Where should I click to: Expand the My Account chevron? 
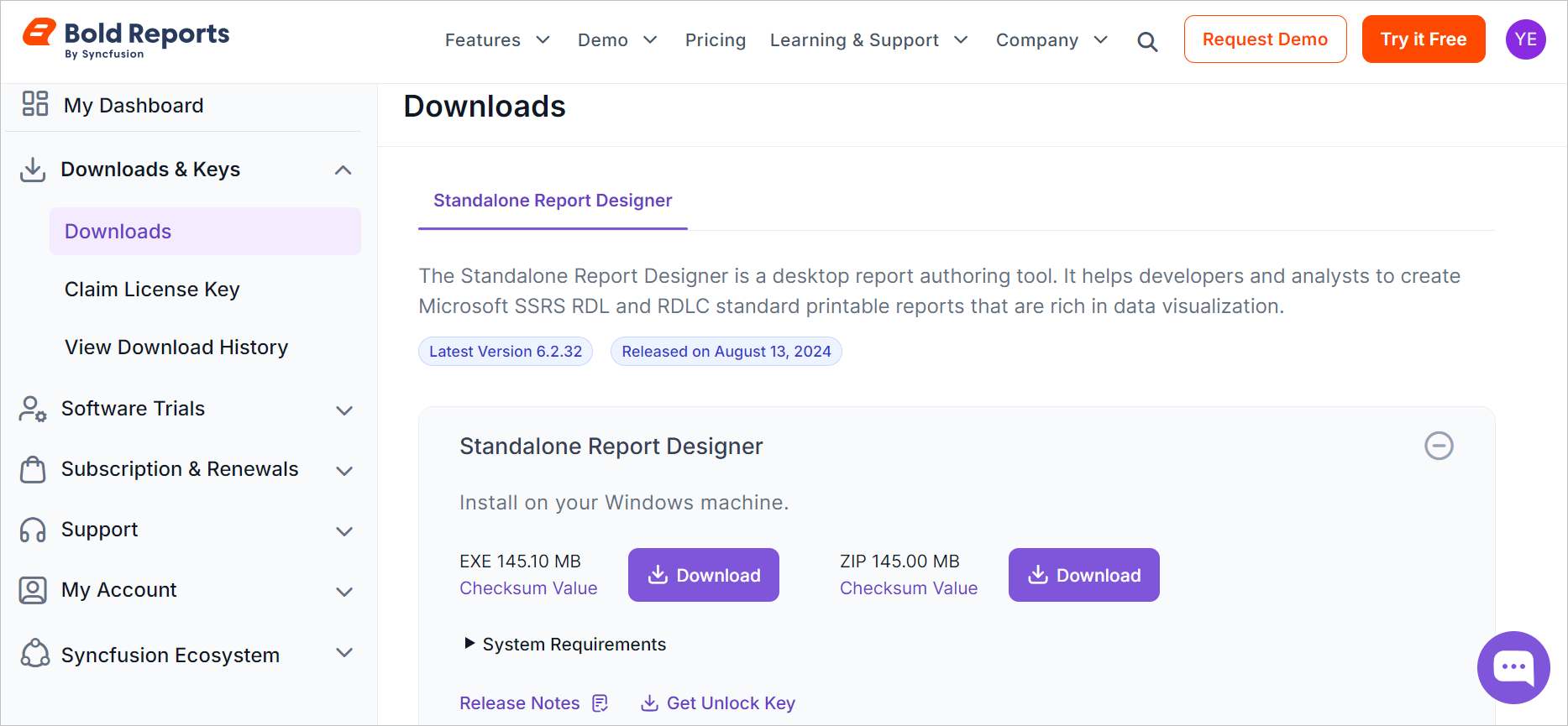(x=344, y=592)
